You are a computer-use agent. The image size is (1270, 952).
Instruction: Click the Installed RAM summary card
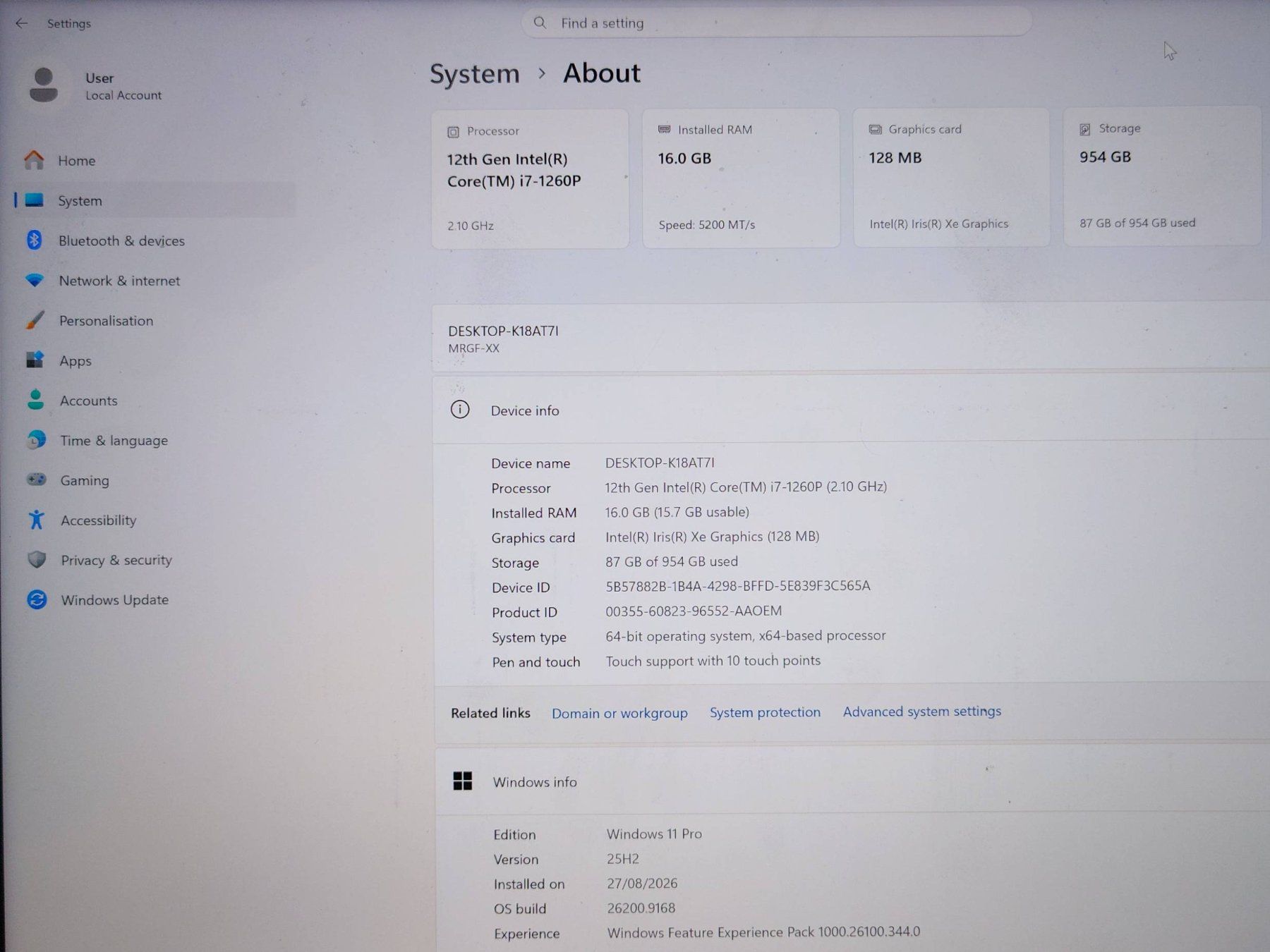pyautogui.click(x=741, y=178)
